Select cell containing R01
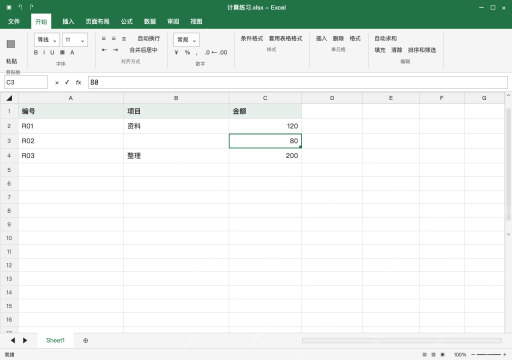 point(71,126)
